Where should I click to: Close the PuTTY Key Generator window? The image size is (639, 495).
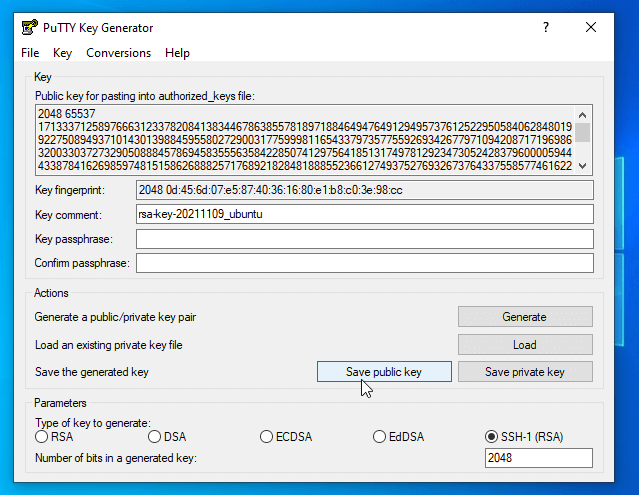click(x=591, y=27)
